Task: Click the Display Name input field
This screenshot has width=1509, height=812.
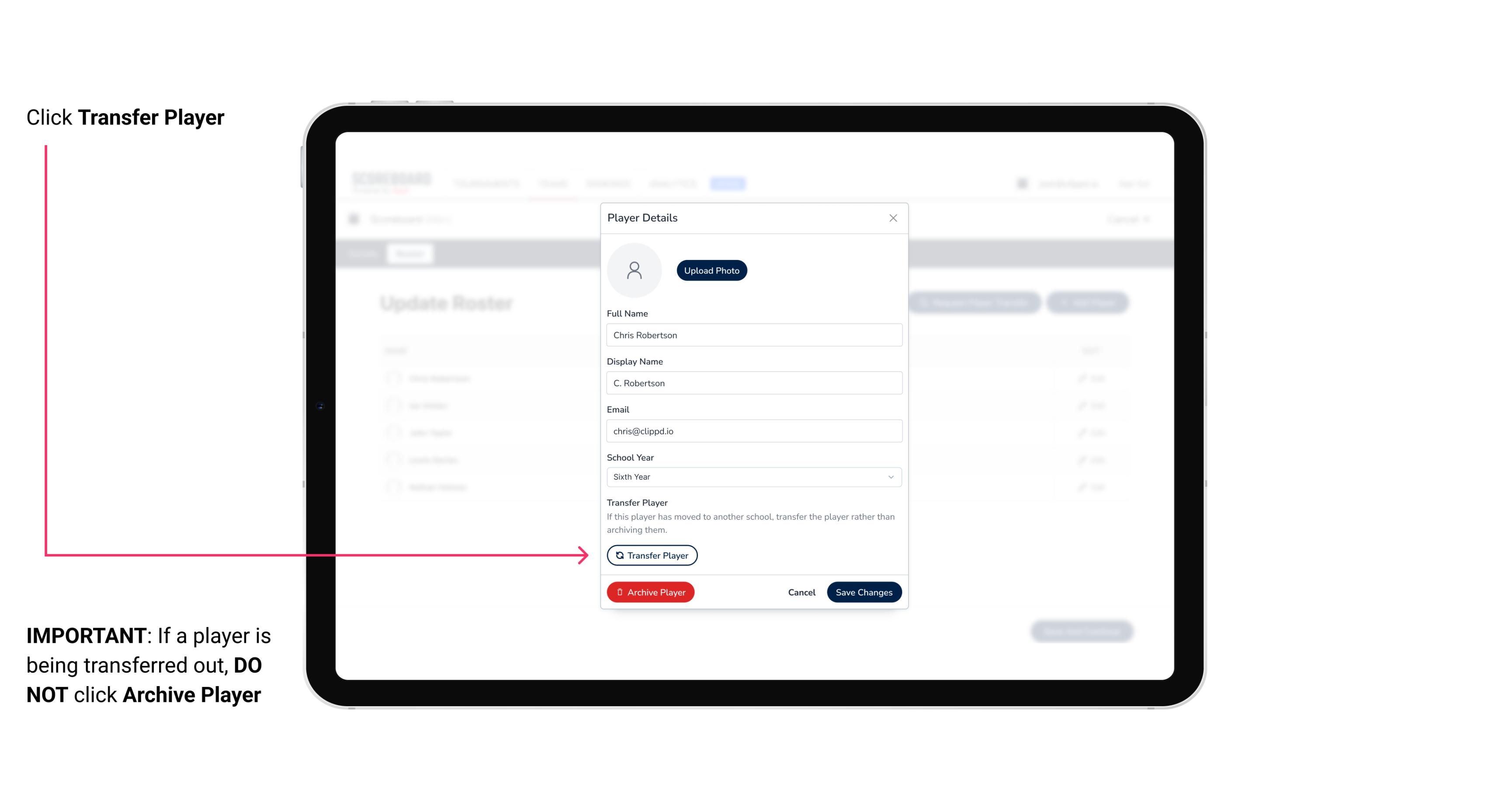Action: 753,383
